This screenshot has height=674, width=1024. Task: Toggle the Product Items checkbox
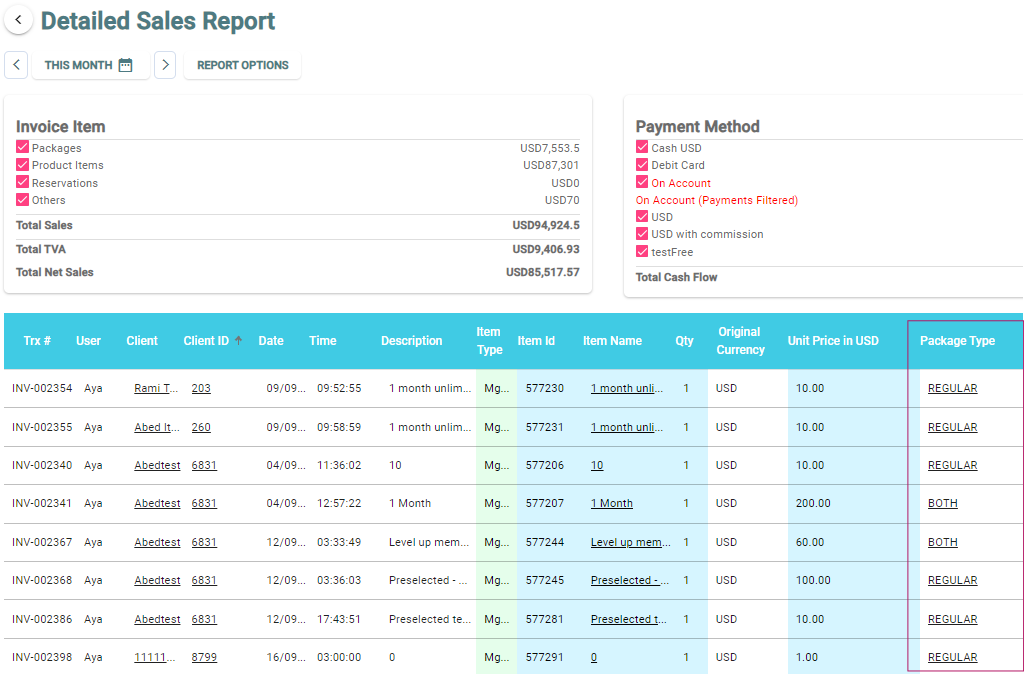pos(23,165)
